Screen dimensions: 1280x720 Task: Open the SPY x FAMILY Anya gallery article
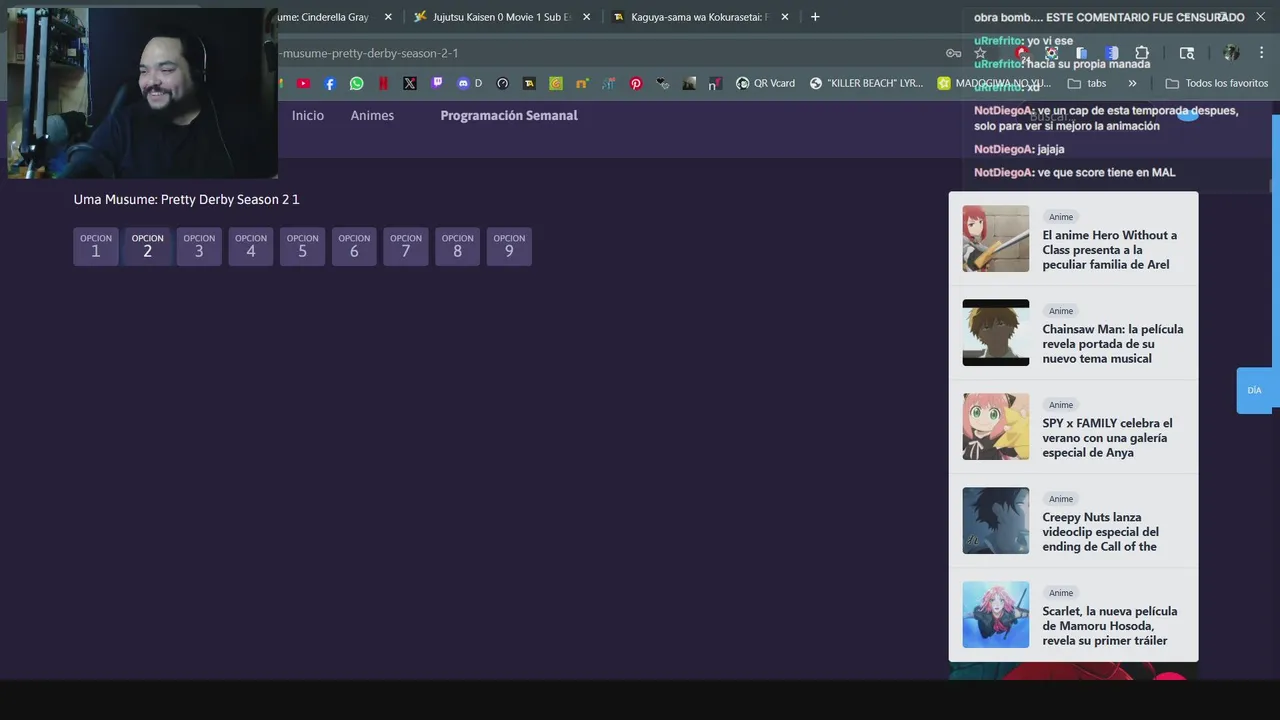click(1107, 438)
